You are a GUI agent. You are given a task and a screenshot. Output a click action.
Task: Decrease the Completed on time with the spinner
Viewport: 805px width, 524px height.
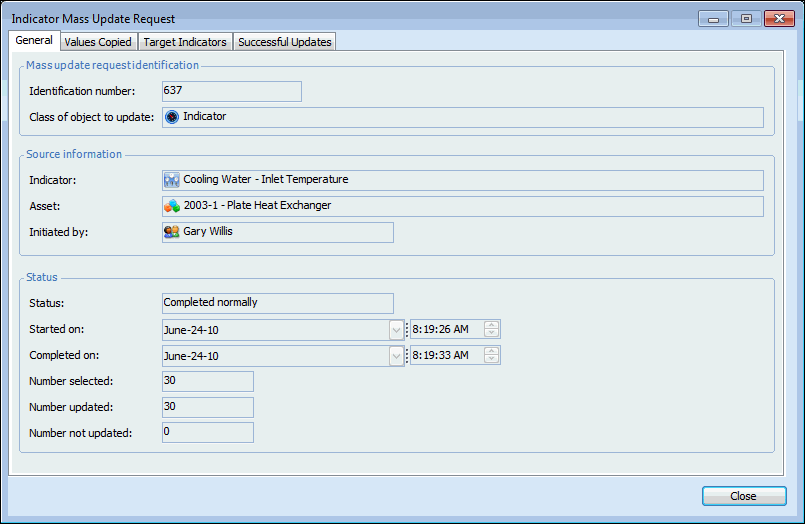point(491,359)
